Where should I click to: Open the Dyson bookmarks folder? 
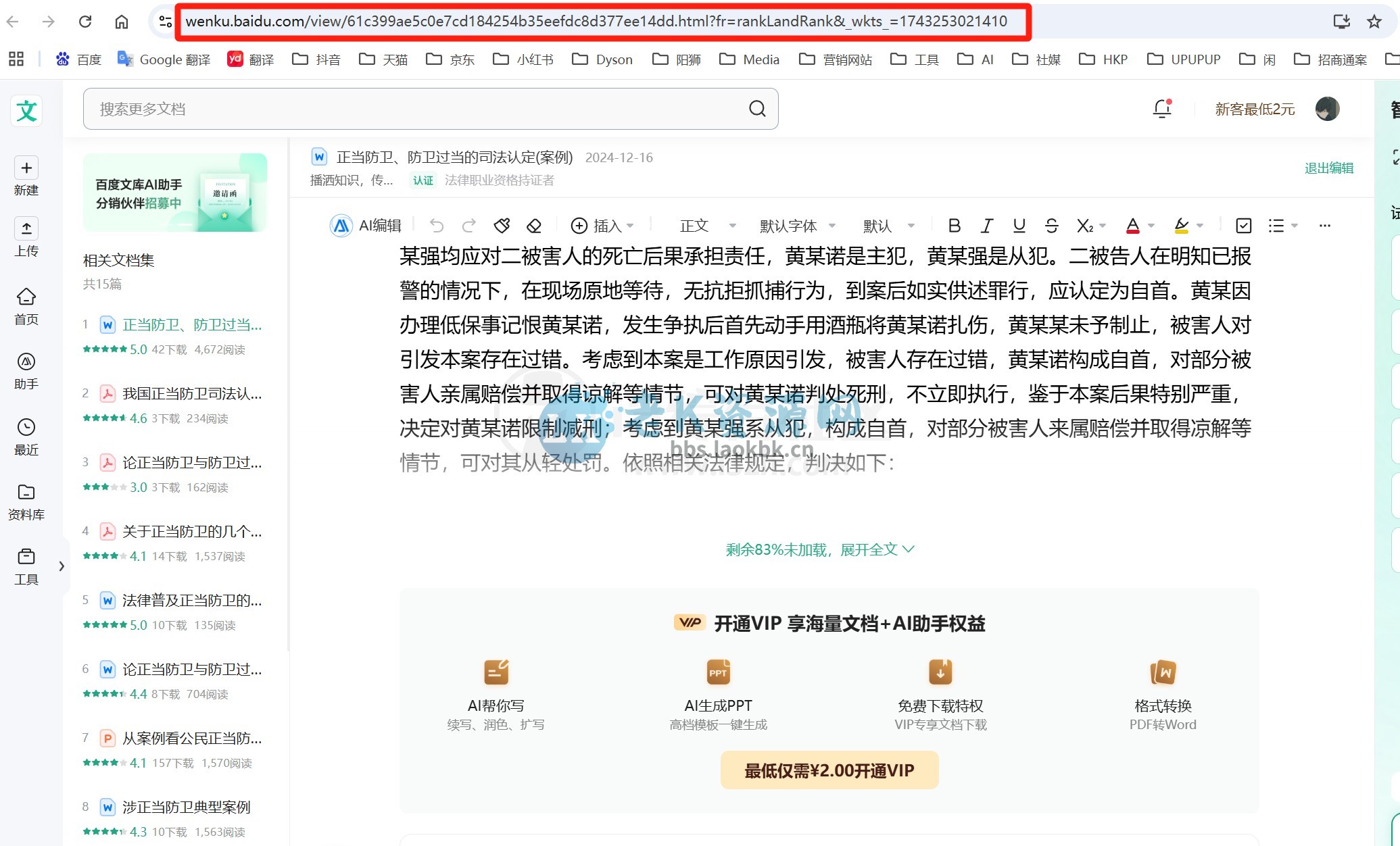click(x=602, y=59)
